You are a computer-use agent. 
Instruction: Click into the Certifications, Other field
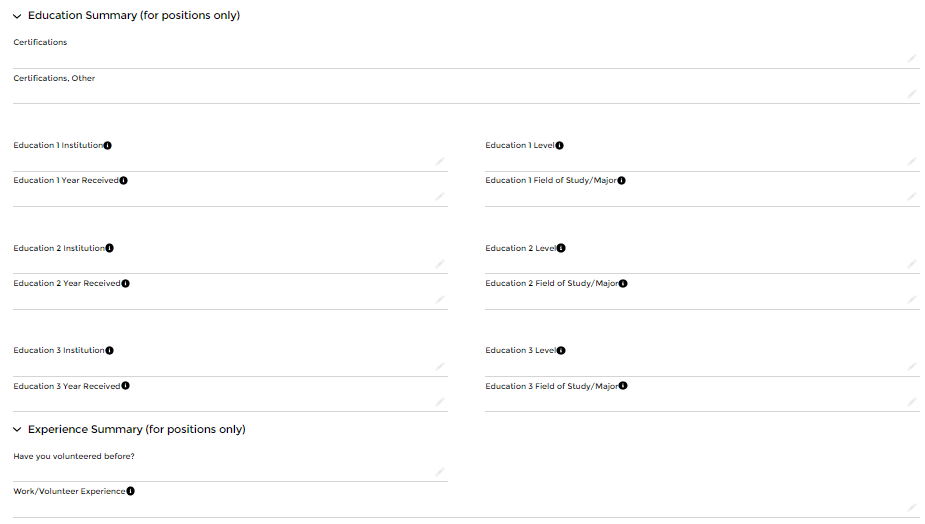460,93
